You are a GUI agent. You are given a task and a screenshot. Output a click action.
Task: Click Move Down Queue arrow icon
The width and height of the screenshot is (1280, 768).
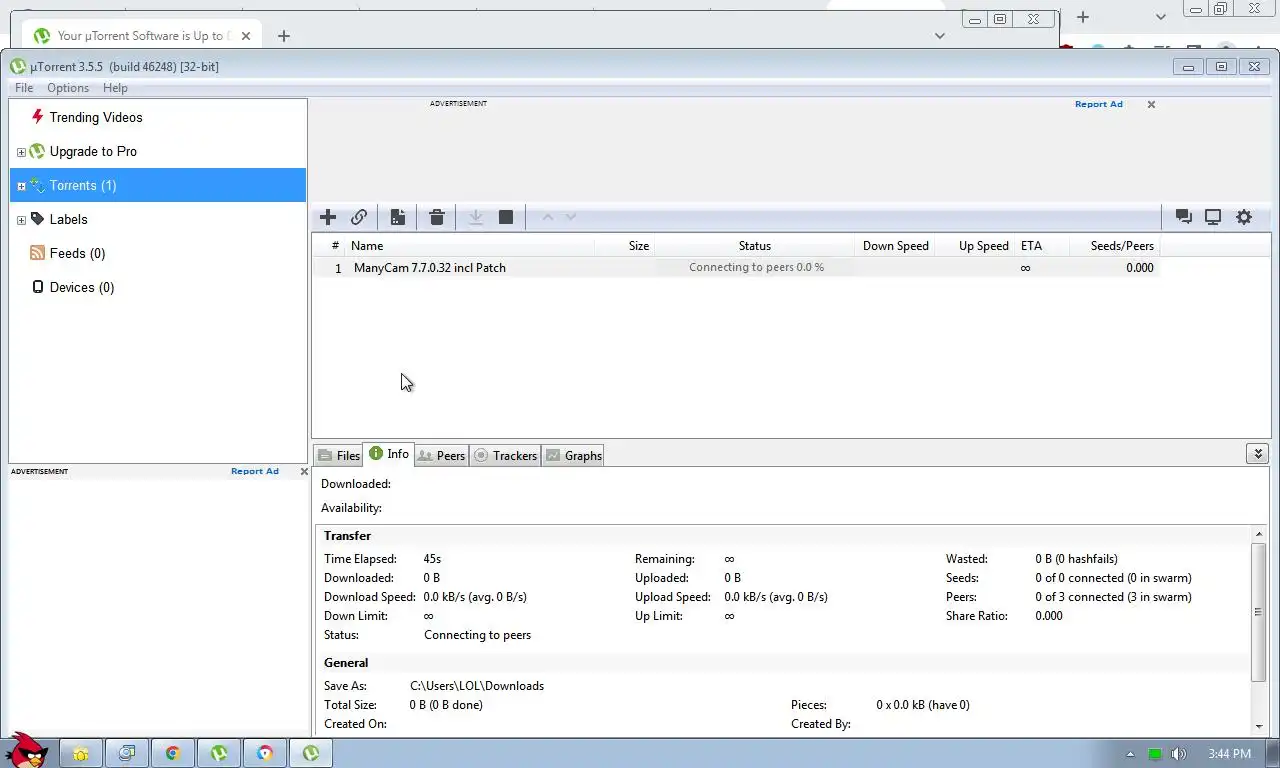(x=571, y=217)
